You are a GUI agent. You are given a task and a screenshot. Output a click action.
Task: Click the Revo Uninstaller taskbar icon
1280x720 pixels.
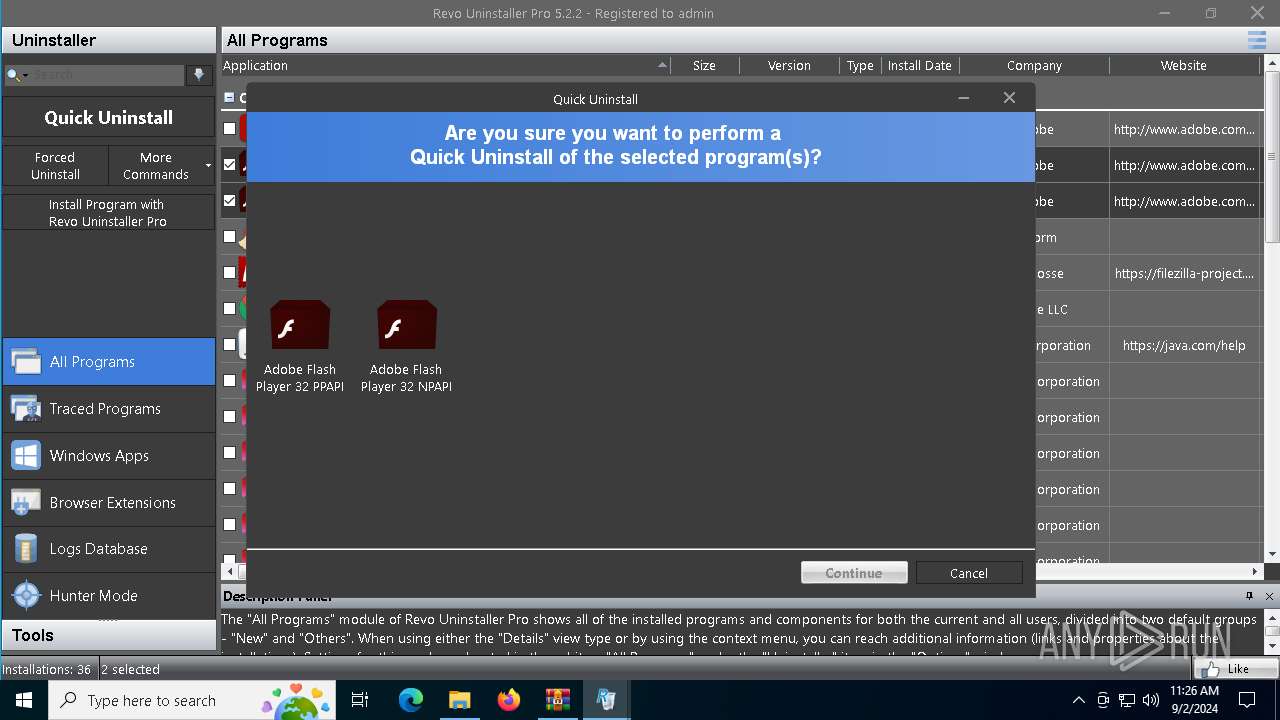click(x=606, y=700)
